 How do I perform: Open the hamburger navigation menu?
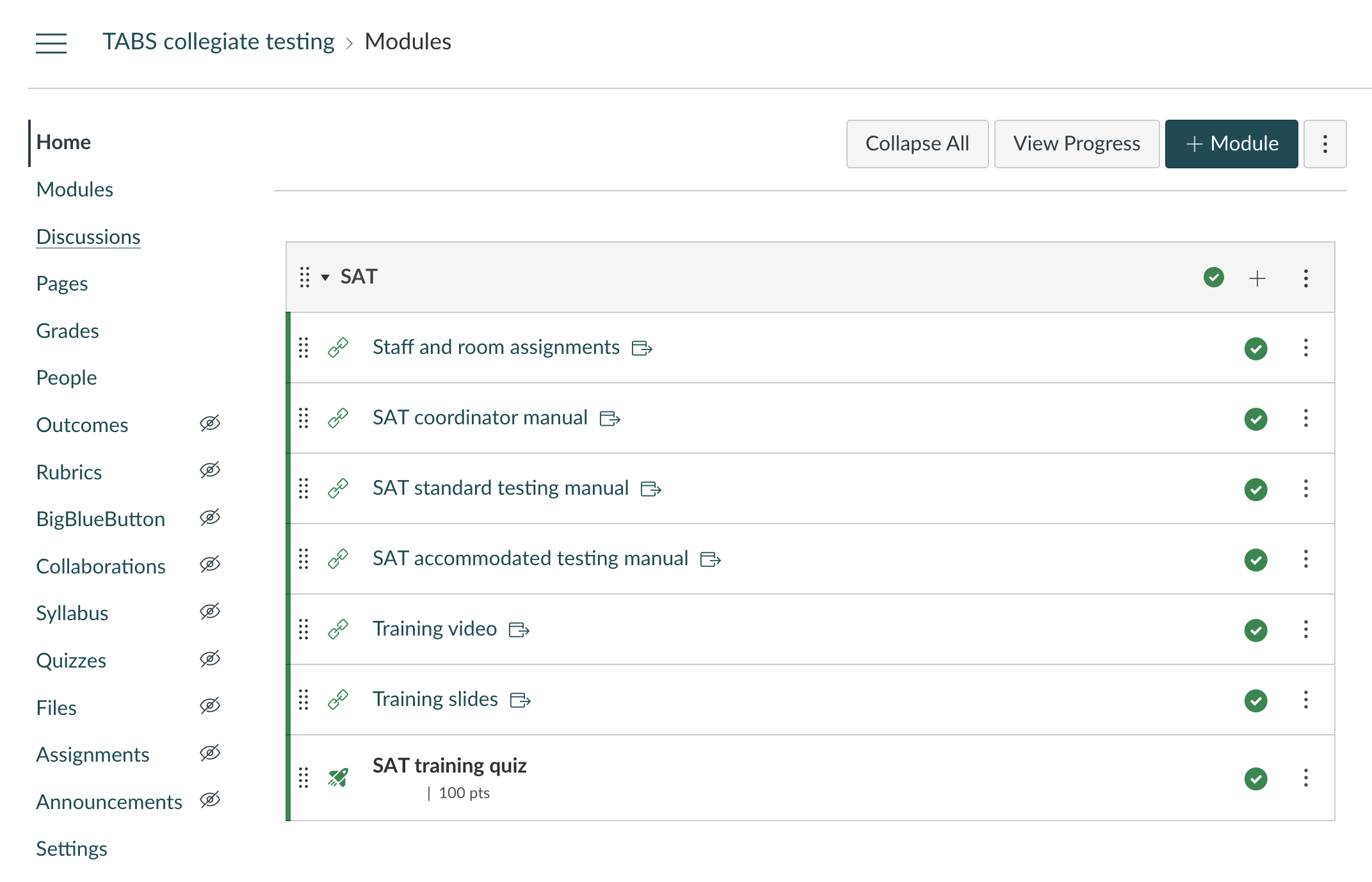click(x=51, y=43)
